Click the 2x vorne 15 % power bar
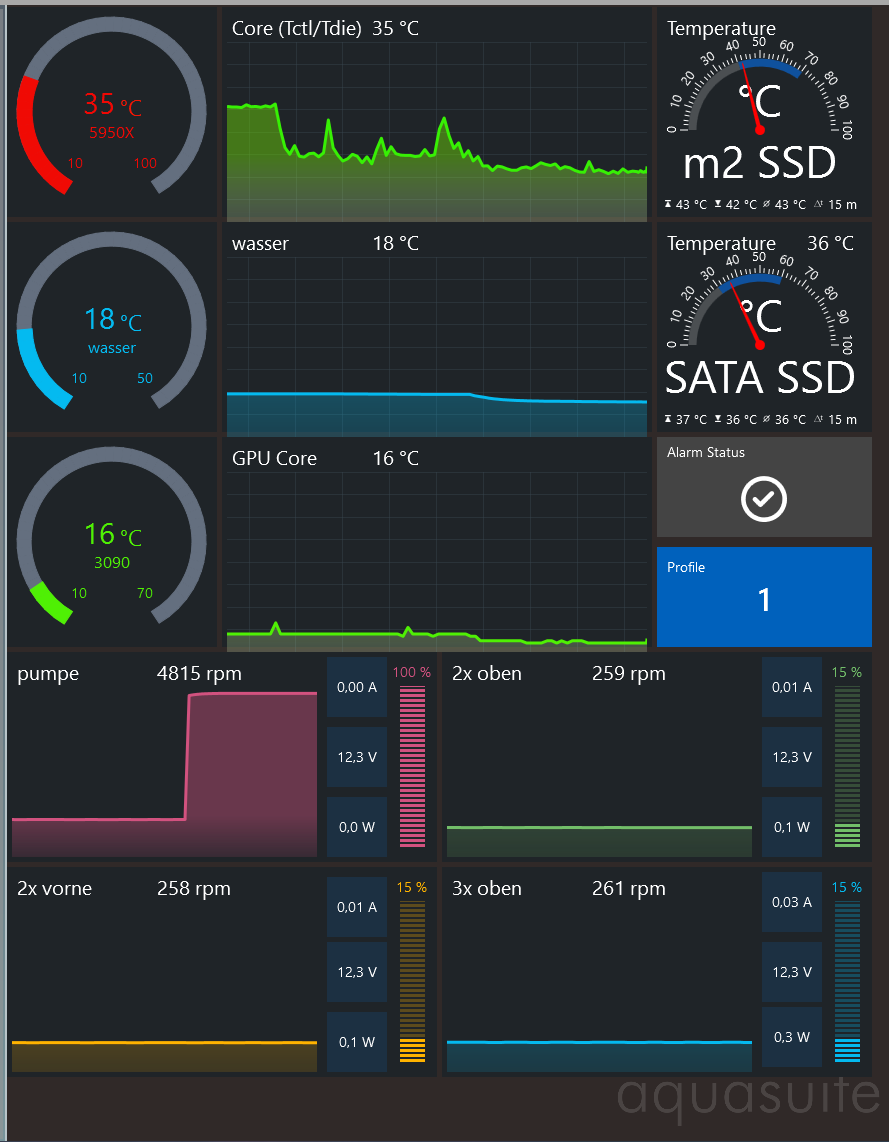889x1142 pixels. (411, 982)
